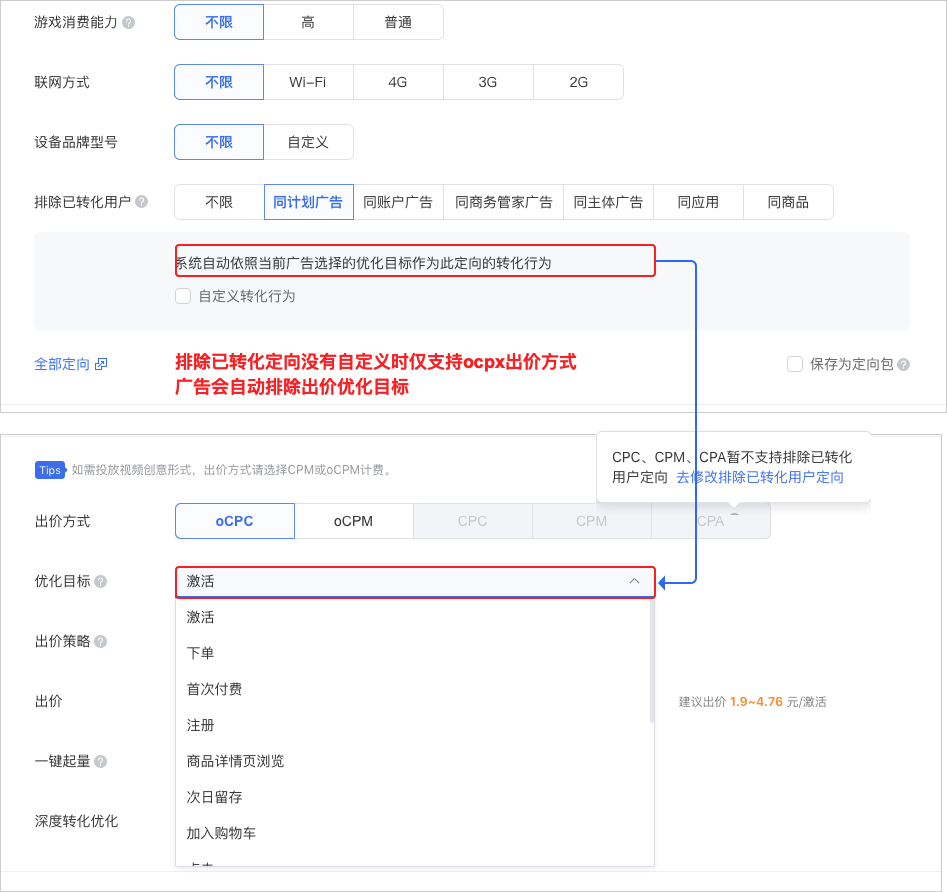Screen dimensions: 947x892
Task: Select 自定义 for 设备品牌型号
Action: pyautogui.click(x=308, y=142)
